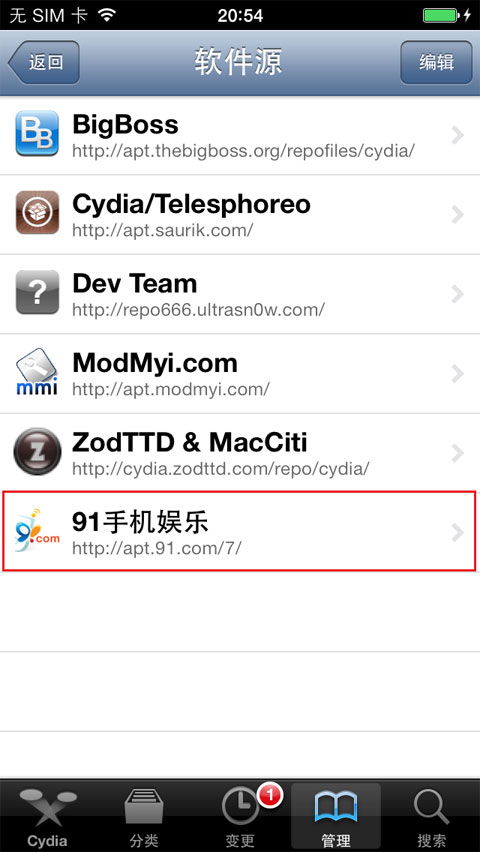Tap the Wi-Fi status icon
480x852 pixels.
coord(107,15)
